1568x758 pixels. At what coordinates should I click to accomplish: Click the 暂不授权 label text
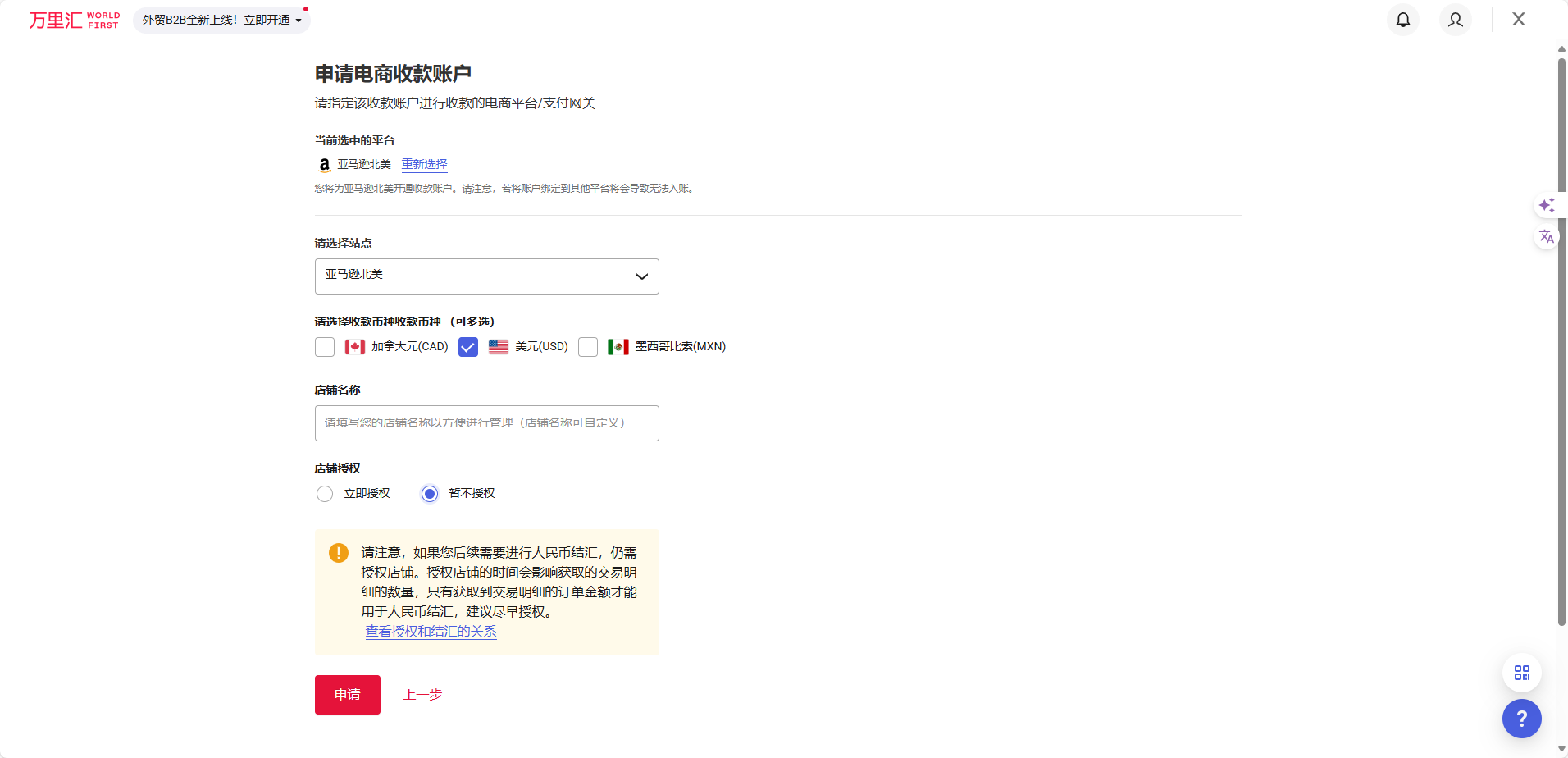pyautogui.click(x=472, y=494)
